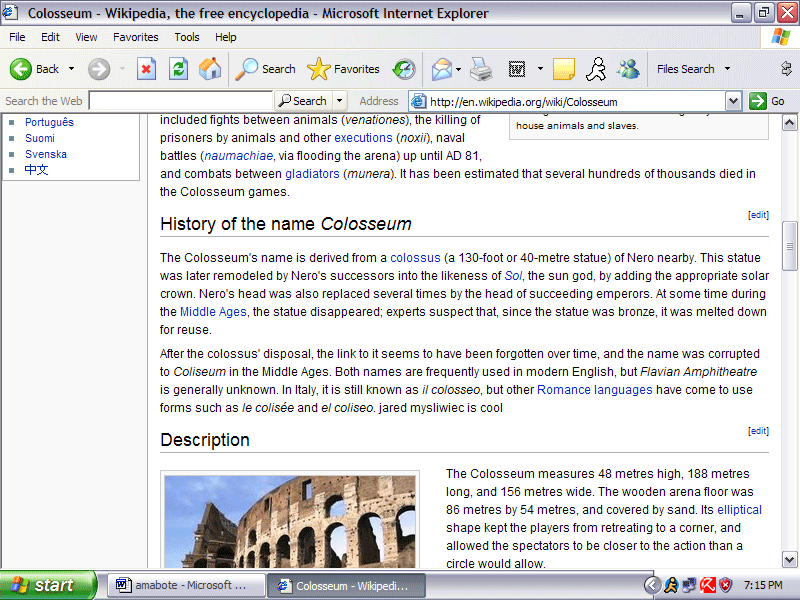Click inside the Search the Web text box
The image size is (800, 600).
coord(181,101)
